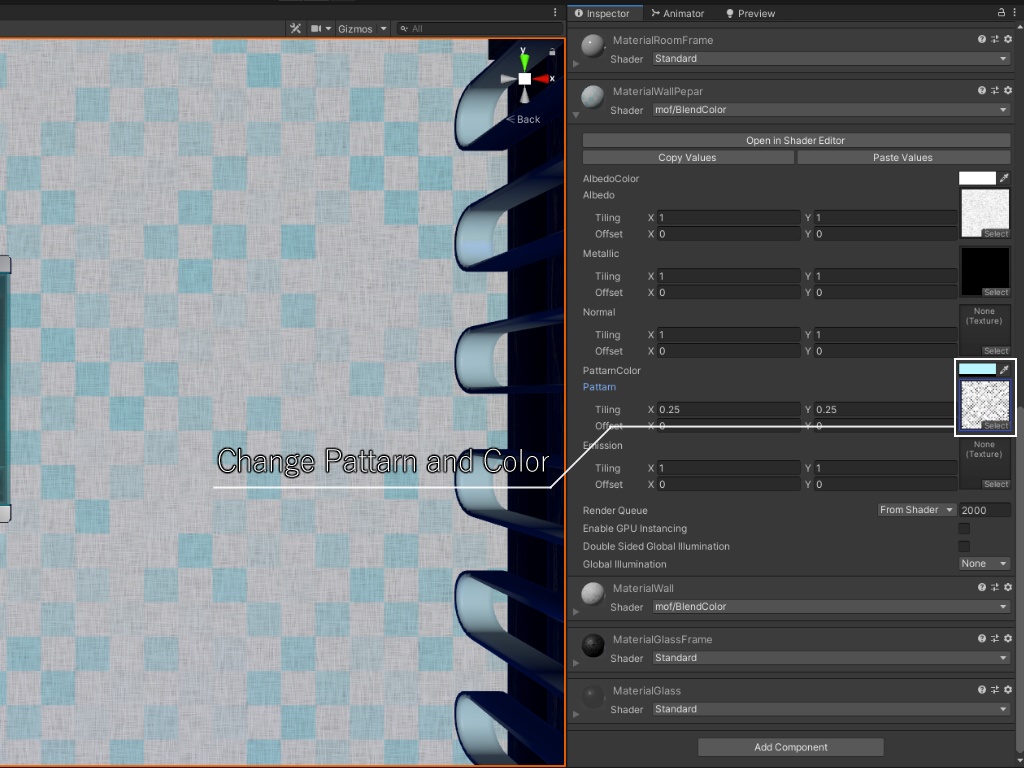Edit Albedo Tiling X field

coord(729,217)
